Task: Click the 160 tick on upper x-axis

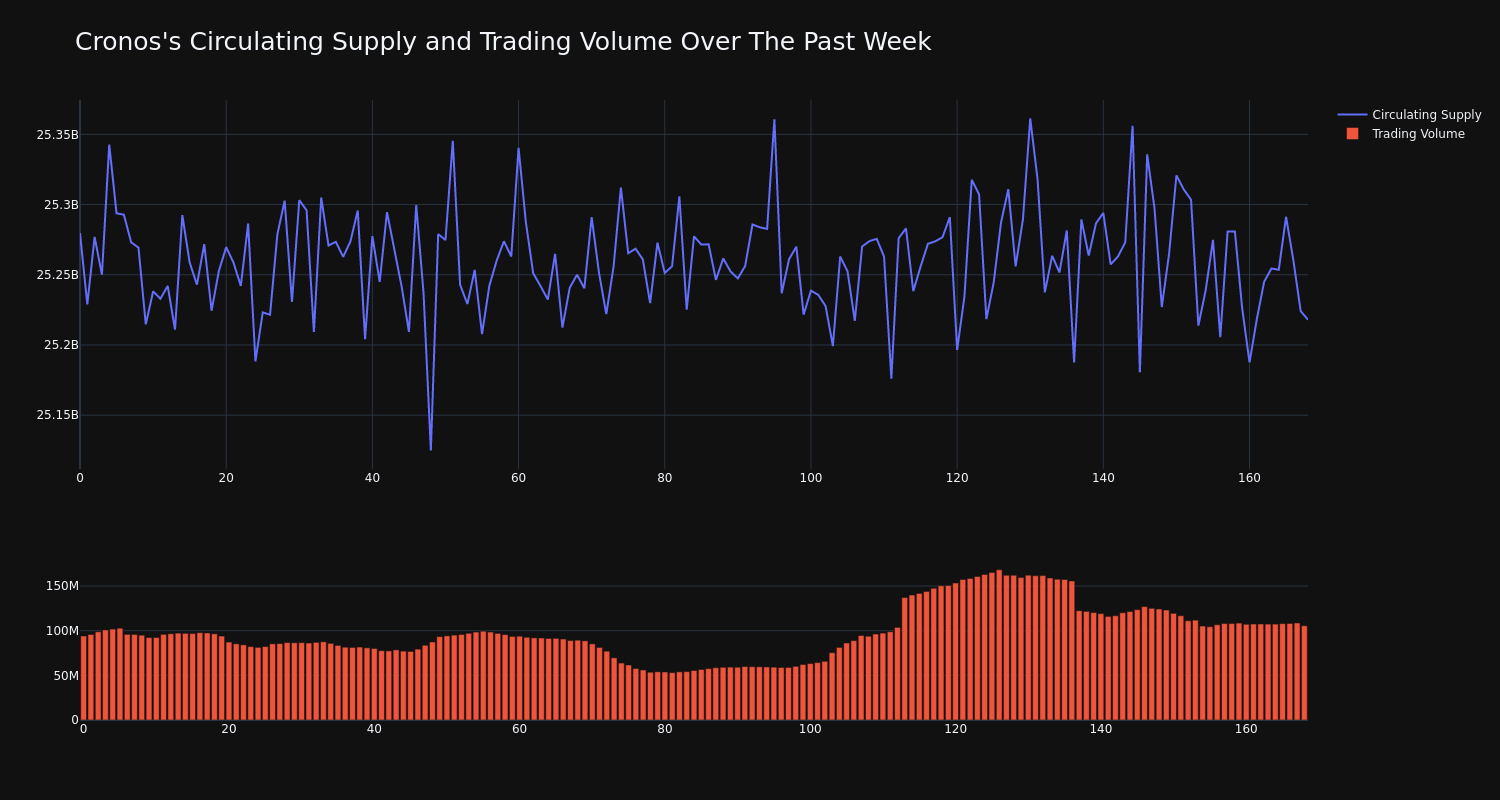Action: pyautogui.click(x=1249, y=478)
